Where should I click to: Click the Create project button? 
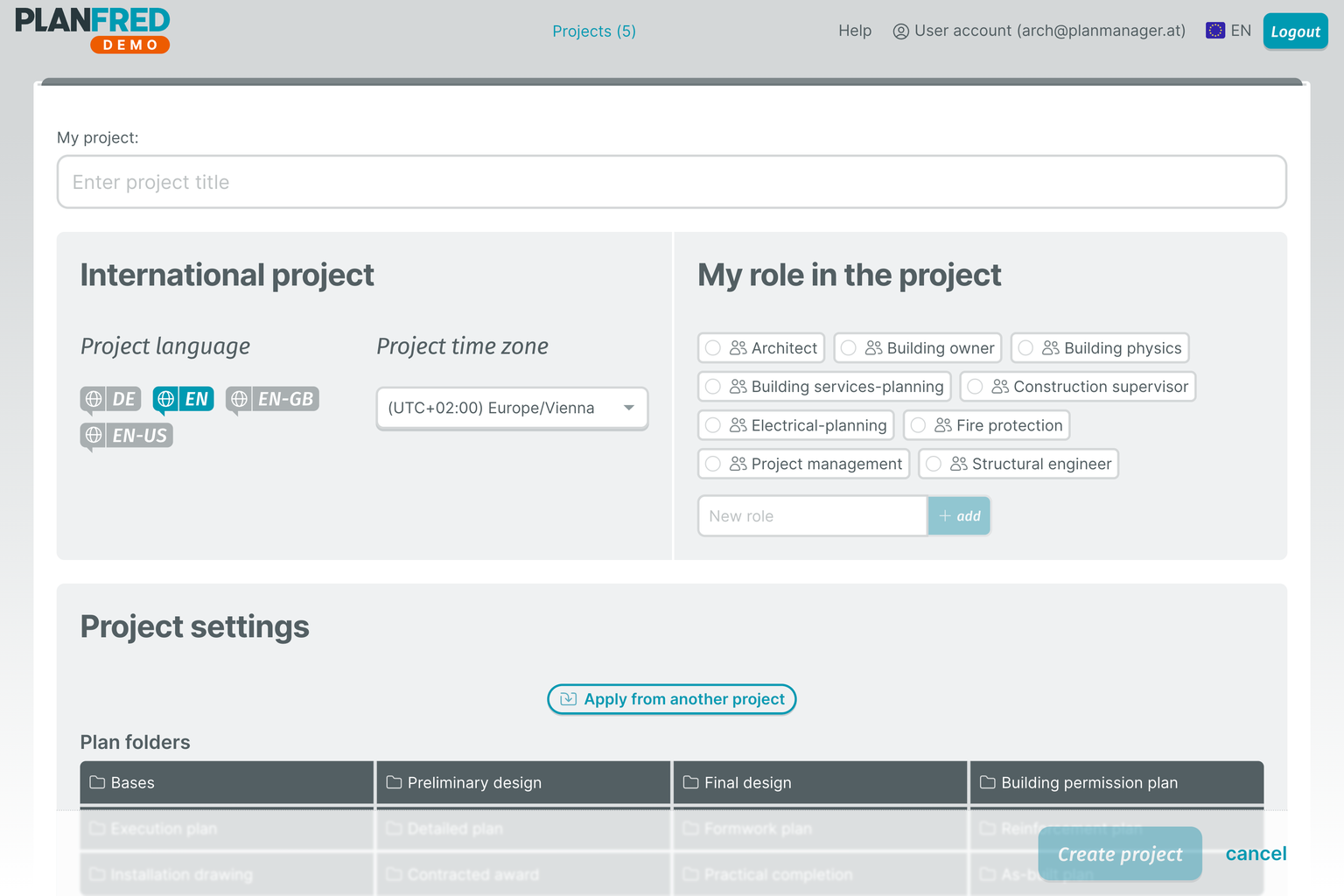[x=1120, y=854]
